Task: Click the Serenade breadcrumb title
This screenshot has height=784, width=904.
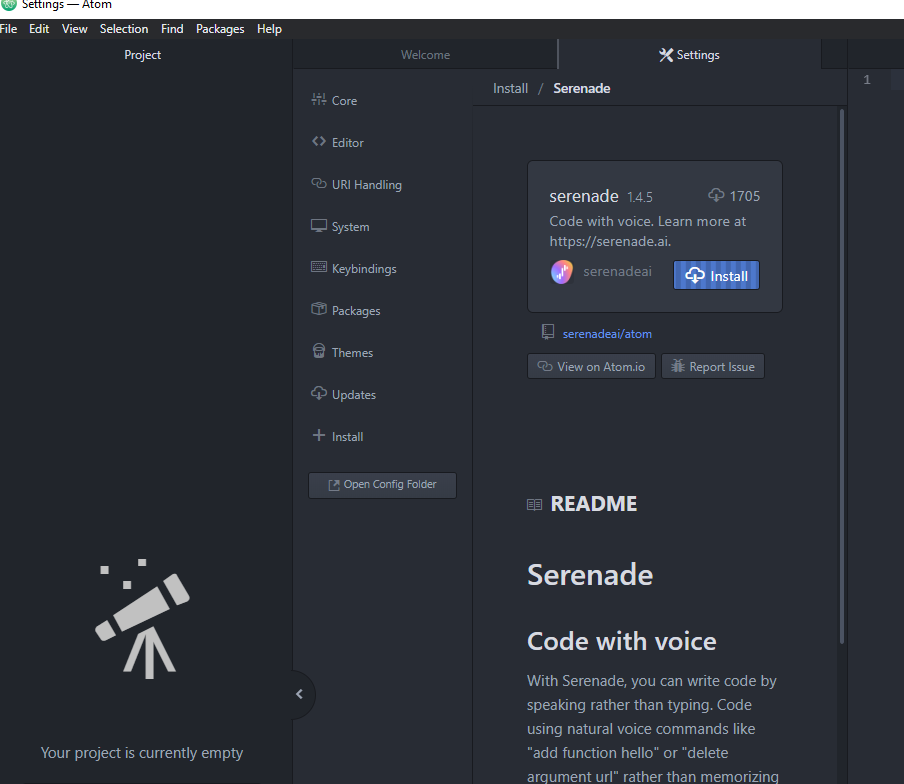Action: point(581,88)
